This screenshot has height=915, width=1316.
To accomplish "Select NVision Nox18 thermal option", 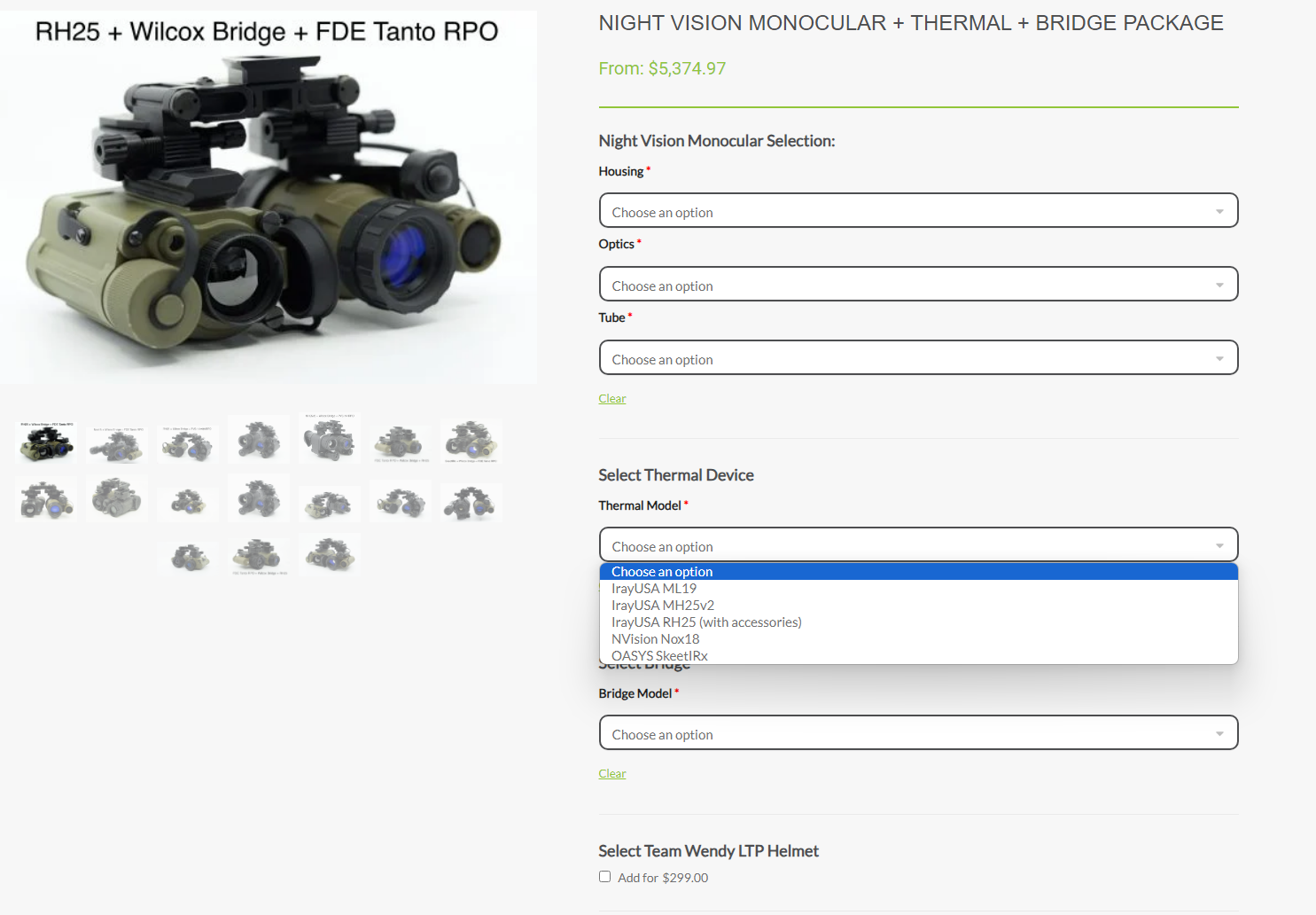I will 918,639.
